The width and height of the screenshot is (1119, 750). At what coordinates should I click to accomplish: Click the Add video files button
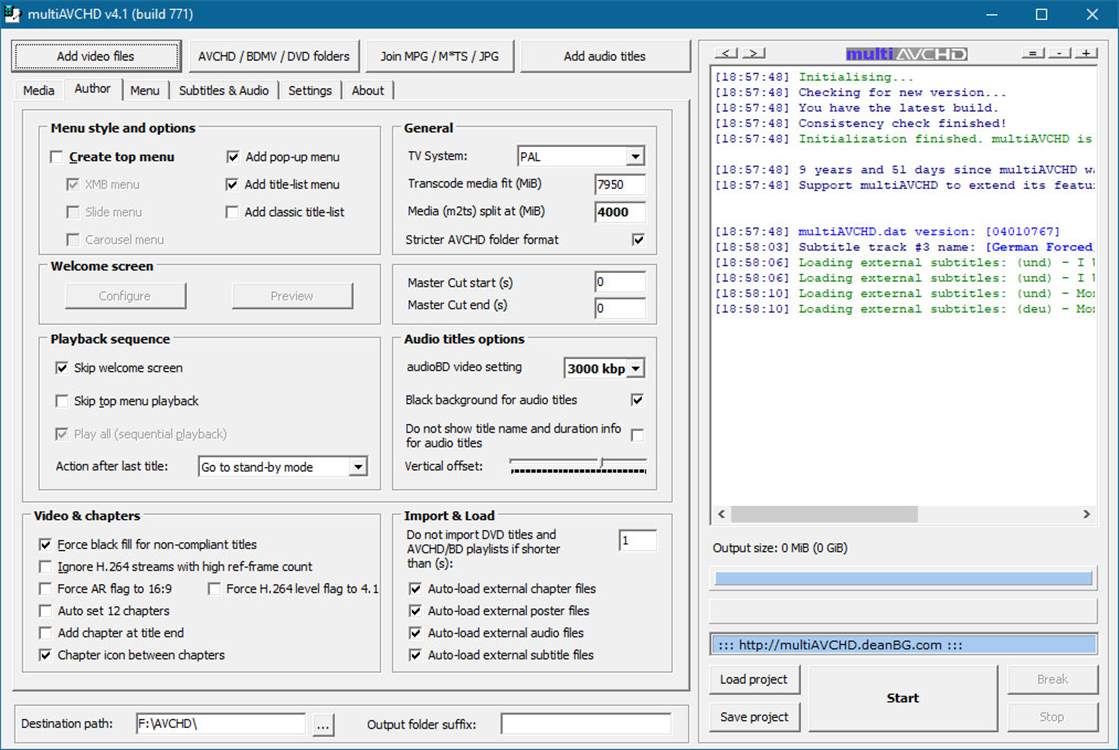pyautogui.click(x=96, y=56)
